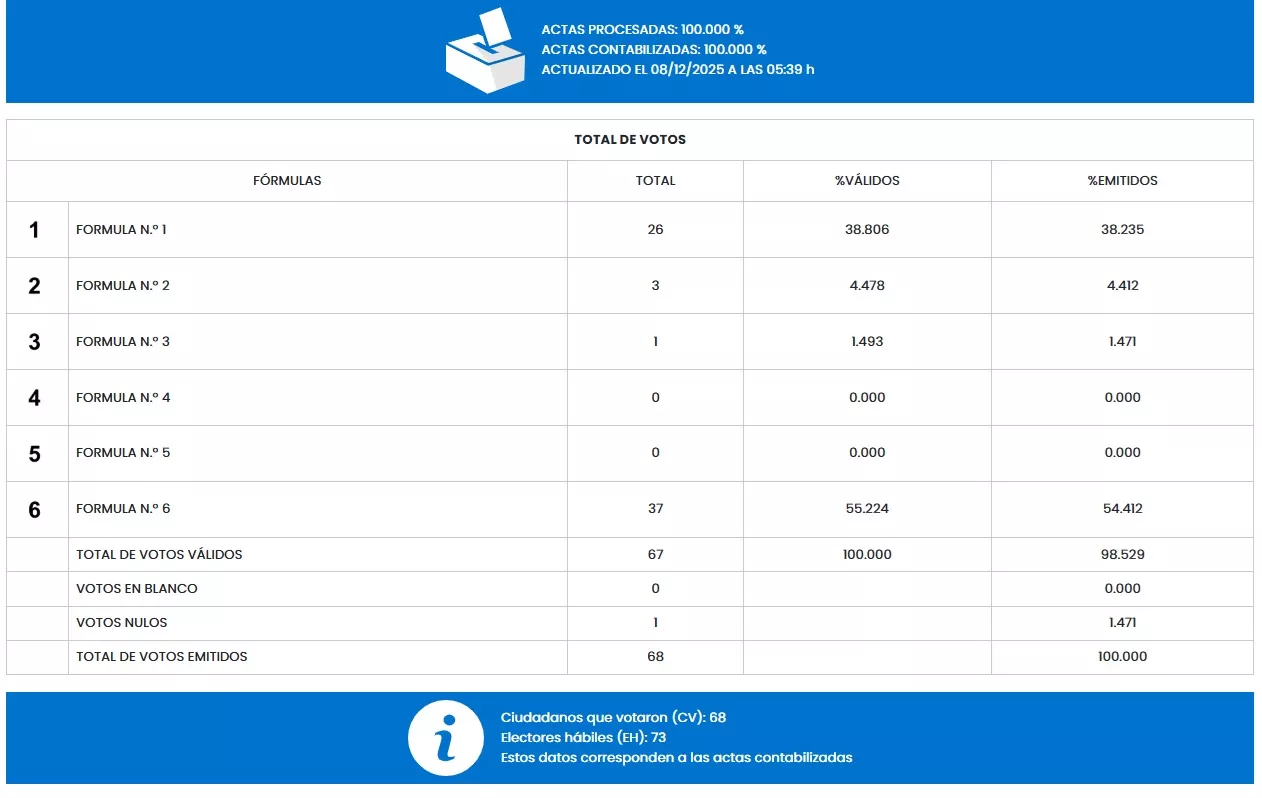
Task: Click the TOTAL DE VOTOS VÁLIDOS row
Action: [x=159, y=555]
